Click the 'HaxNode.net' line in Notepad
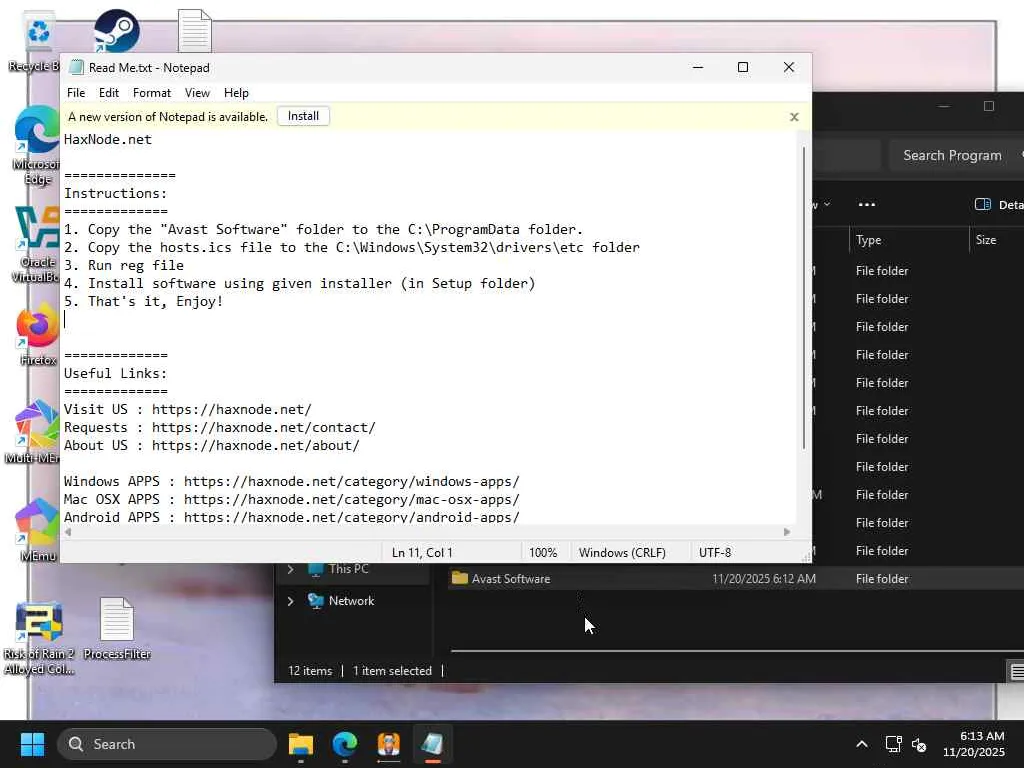The height and width of the screenshot is (768, 1024). [108, 139]
